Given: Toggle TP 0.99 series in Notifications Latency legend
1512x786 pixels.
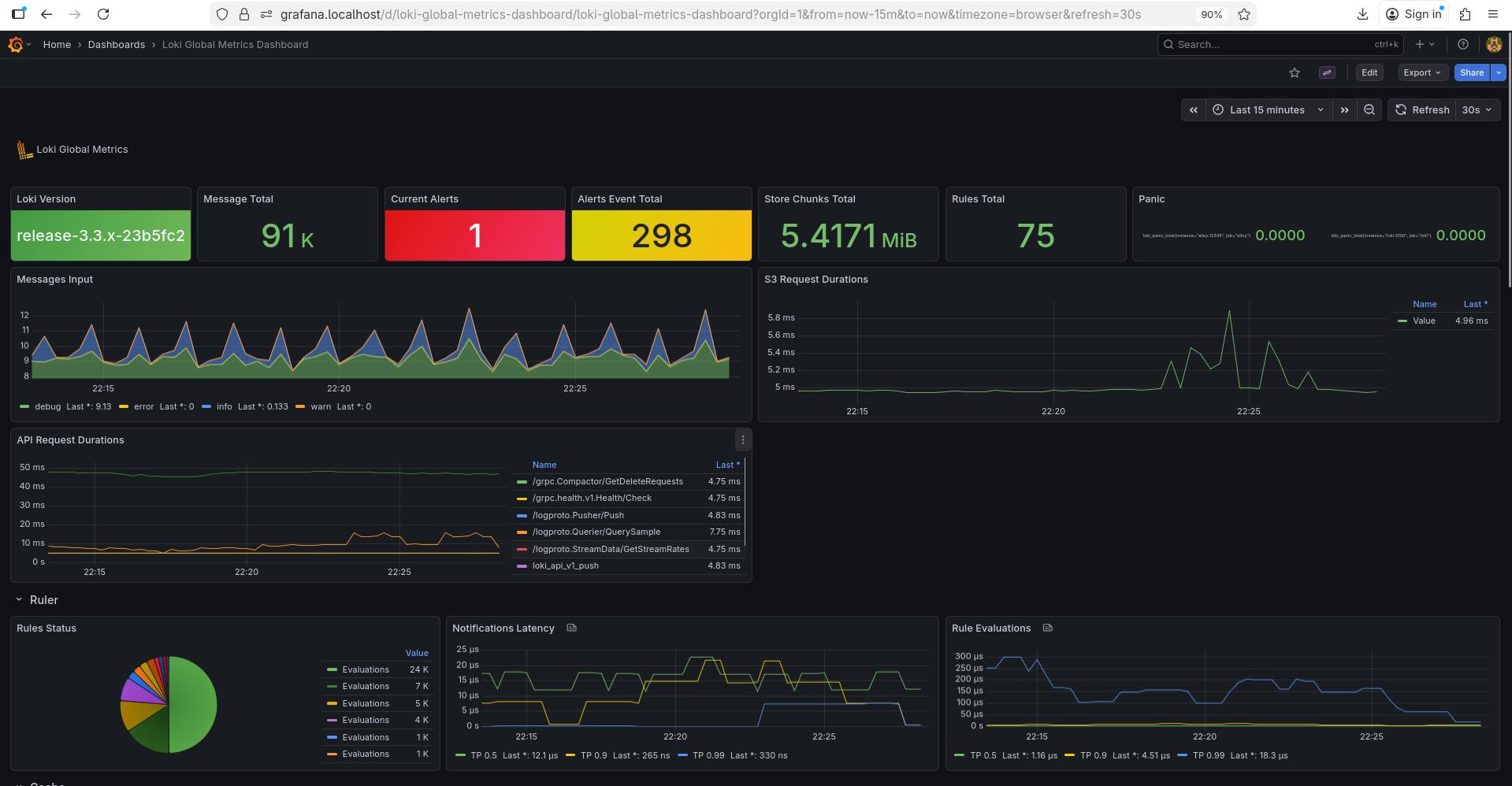Looking at the screenshot, I should pyautogui.click(x=708, y=756).
